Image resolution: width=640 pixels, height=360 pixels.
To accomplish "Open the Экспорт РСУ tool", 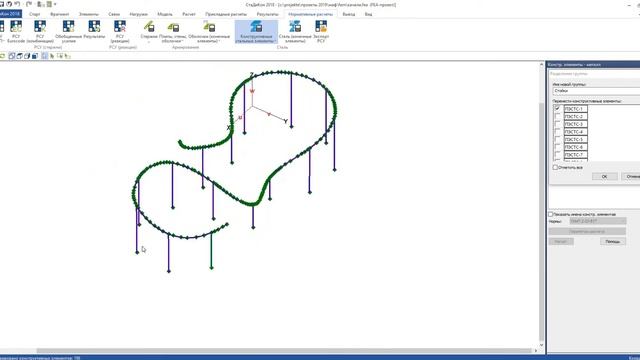I will 321,32.
